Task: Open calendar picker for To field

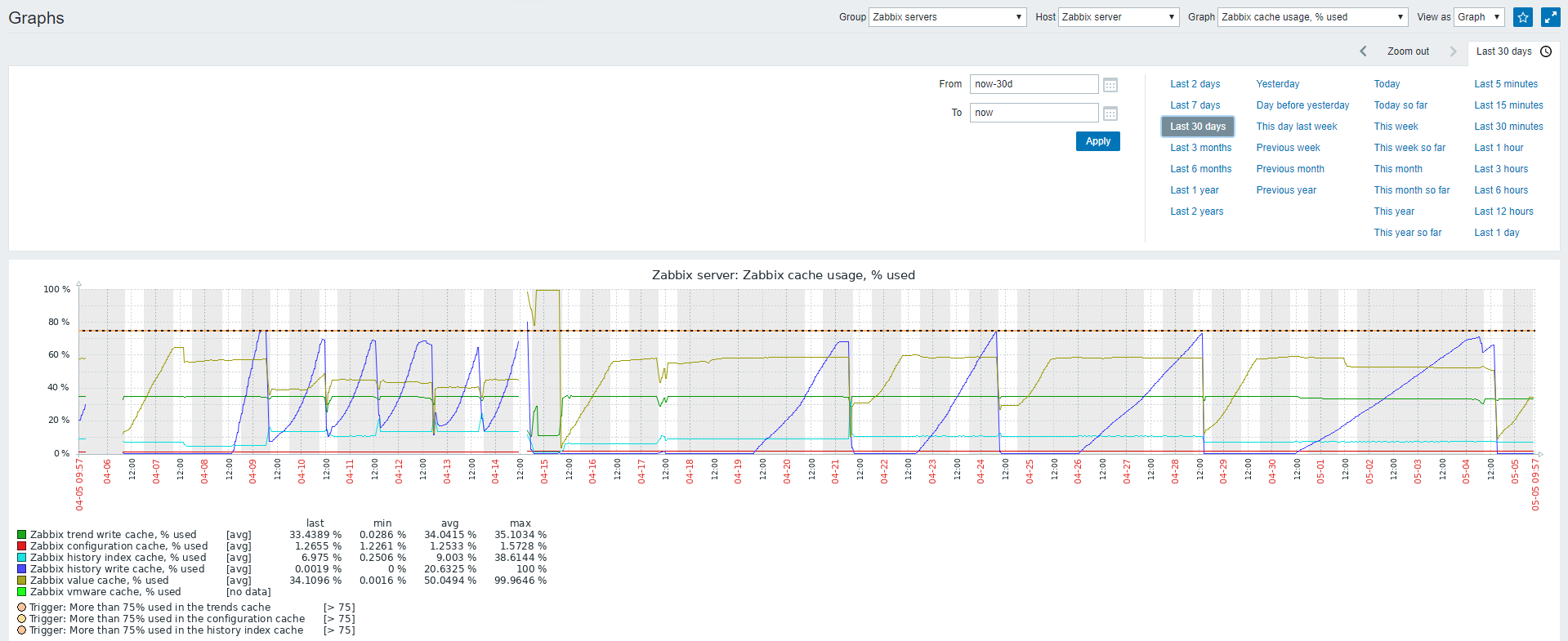Action: (1110, 114)
